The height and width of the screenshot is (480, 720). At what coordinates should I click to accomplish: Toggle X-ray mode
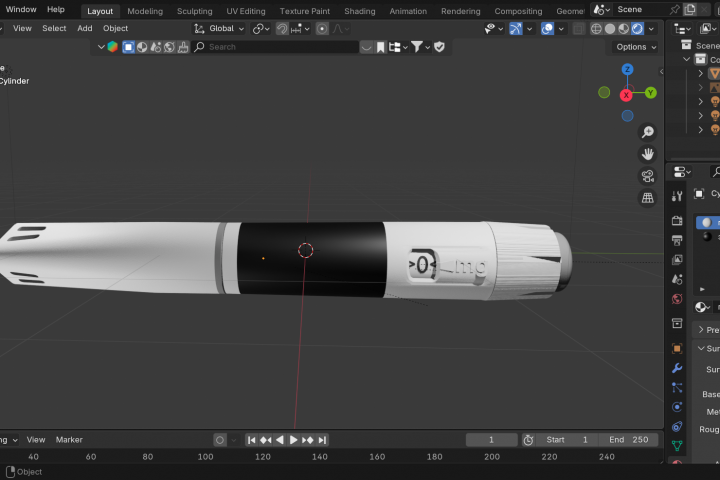coord(579,28)
